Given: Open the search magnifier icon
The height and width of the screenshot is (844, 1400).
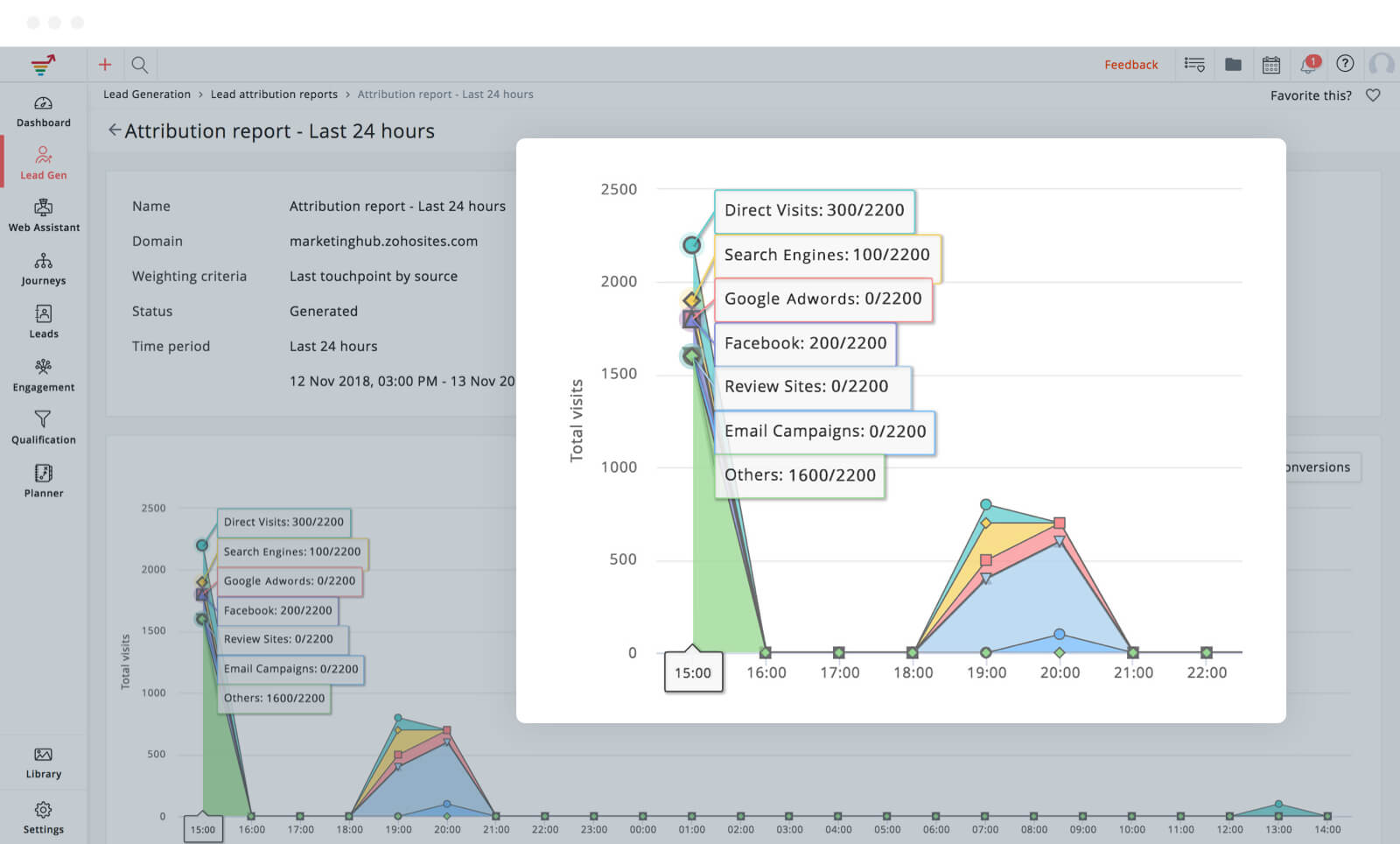Looking at the screenshot, I should [139, 65].
